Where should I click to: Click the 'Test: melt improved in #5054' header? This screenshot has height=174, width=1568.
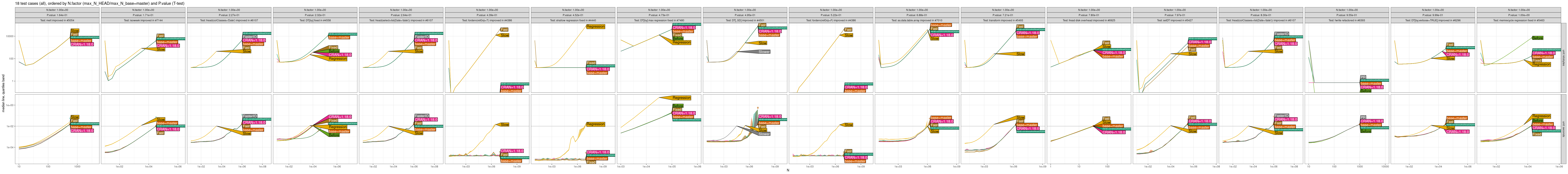[x=58, y=20]
